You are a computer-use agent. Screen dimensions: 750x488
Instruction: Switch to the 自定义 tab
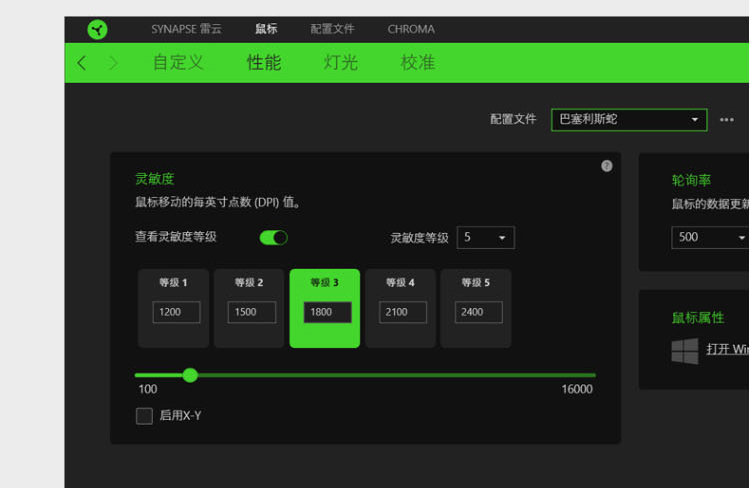click(x=178, y=63)
